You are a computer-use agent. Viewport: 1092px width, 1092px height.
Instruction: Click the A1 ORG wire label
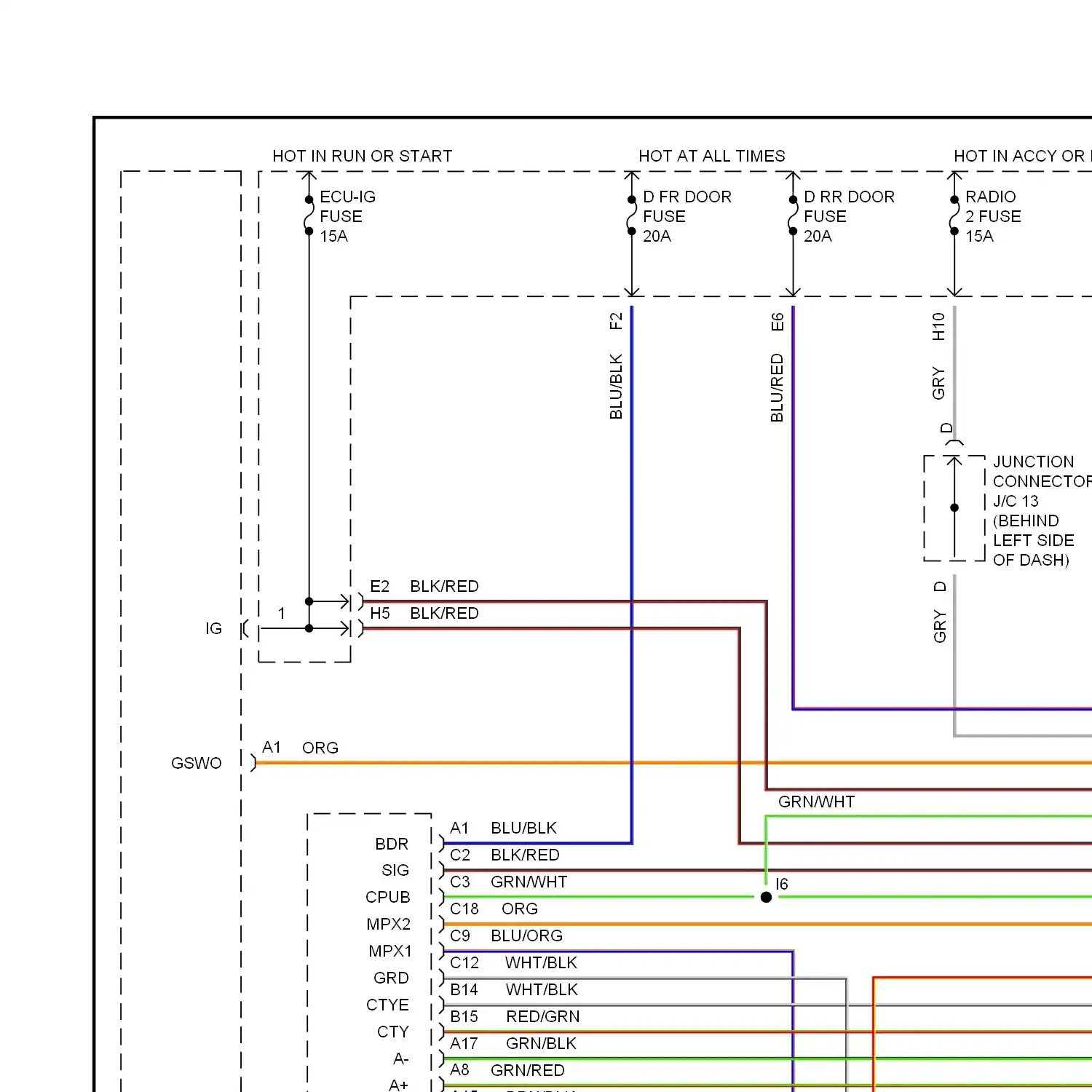(300, 748)
